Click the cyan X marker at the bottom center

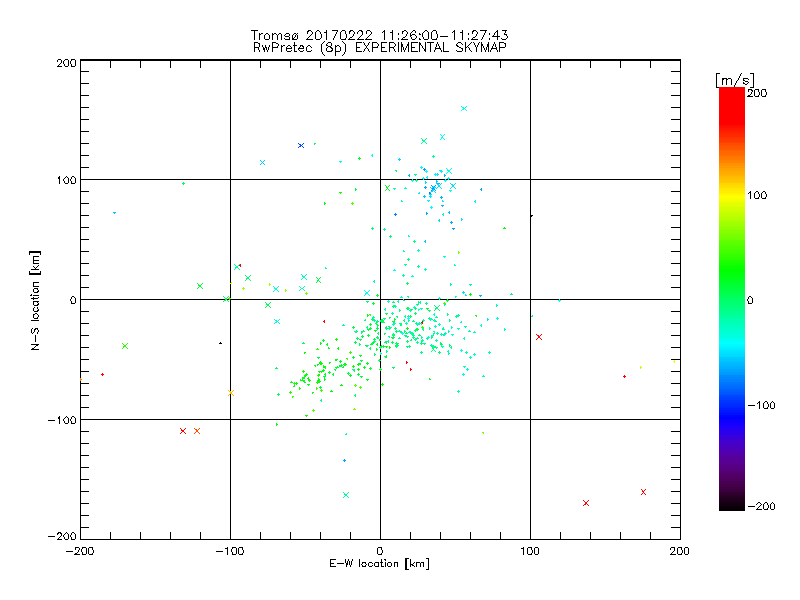coord(346,495)
